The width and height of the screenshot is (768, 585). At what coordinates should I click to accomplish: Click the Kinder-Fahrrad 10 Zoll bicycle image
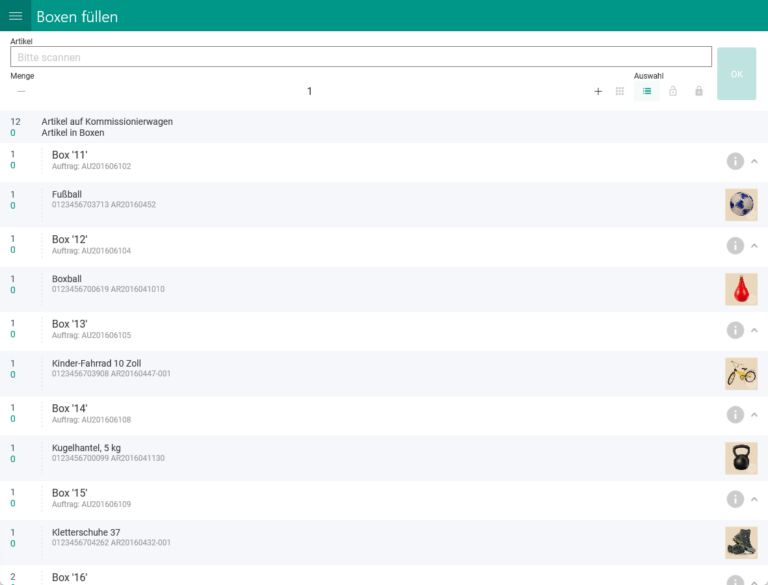point(741,374)
